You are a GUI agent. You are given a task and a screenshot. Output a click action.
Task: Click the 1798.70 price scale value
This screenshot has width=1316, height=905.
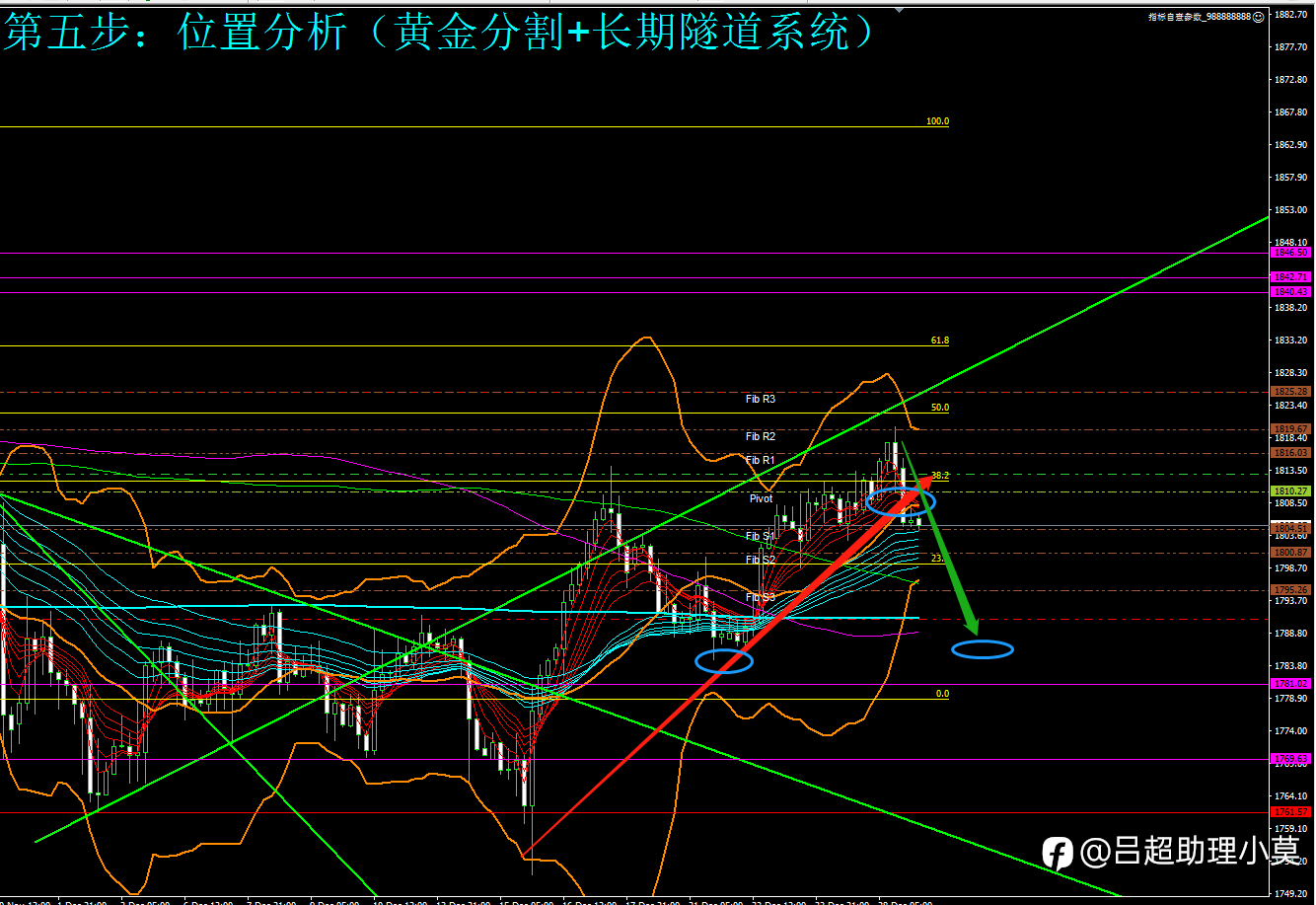coord(1292,568)
